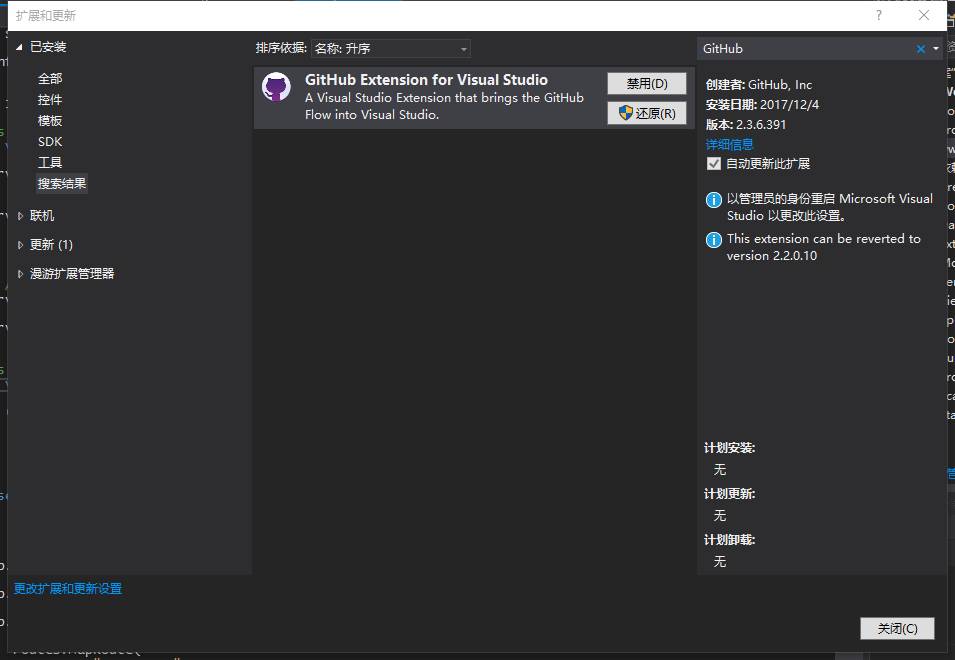The width and height of the screenshot is (955, 660).
Task: Click the extension description text
Action: pos(444,106)
